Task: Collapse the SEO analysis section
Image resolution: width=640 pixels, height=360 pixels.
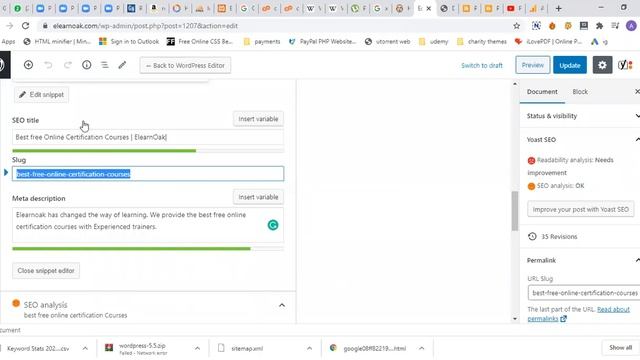Action: (282, 305)
